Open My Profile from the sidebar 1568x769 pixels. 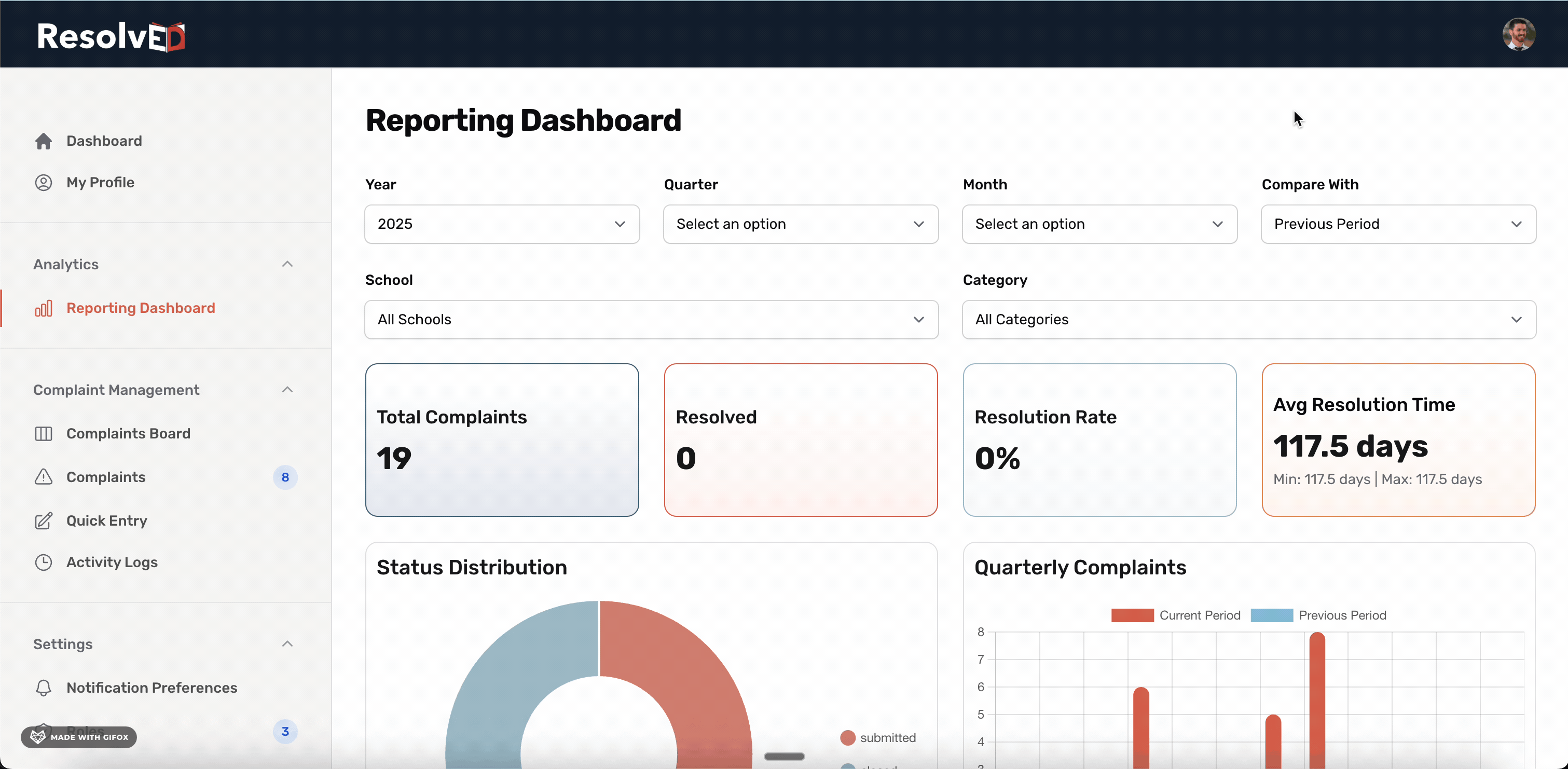[101, 183]
